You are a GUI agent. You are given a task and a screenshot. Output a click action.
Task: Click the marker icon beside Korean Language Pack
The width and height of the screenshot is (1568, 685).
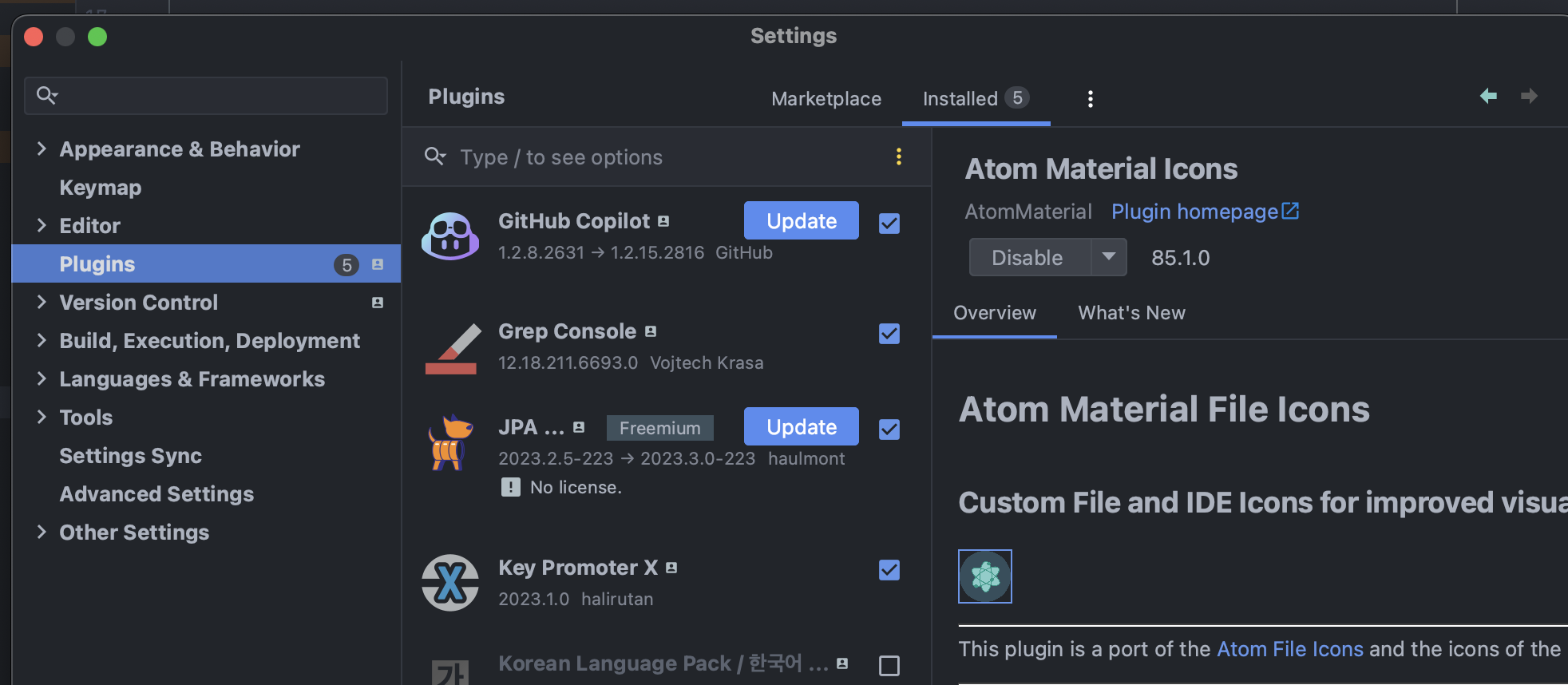point(842,663)
